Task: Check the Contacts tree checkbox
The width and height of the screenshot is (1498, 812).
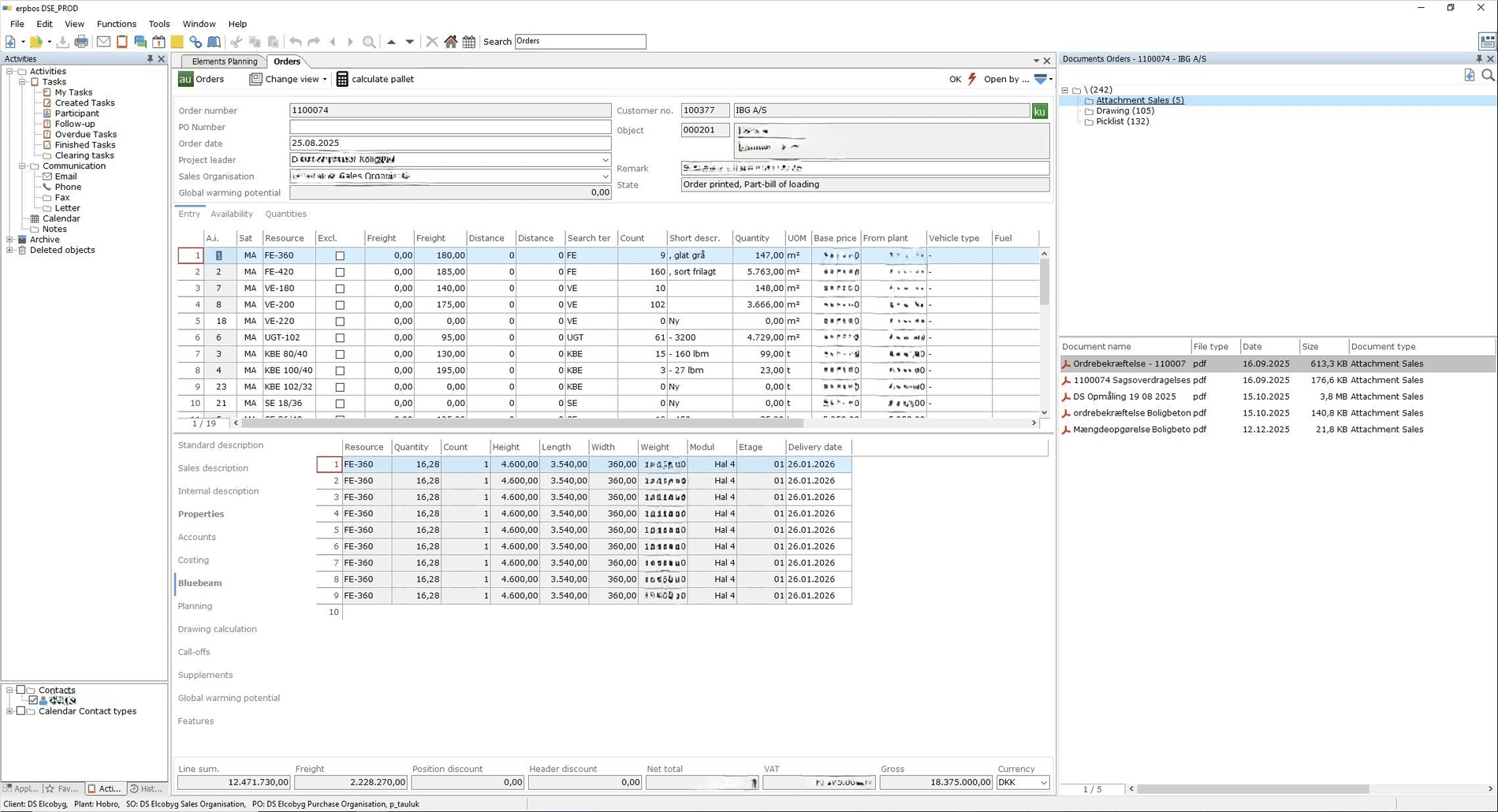Action: click(21, 690)
